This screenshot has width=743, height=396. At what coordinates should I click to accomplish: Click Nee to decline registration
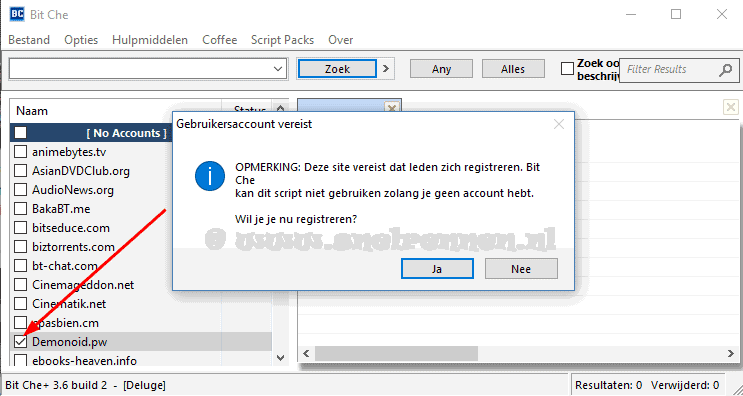point(521,269)
